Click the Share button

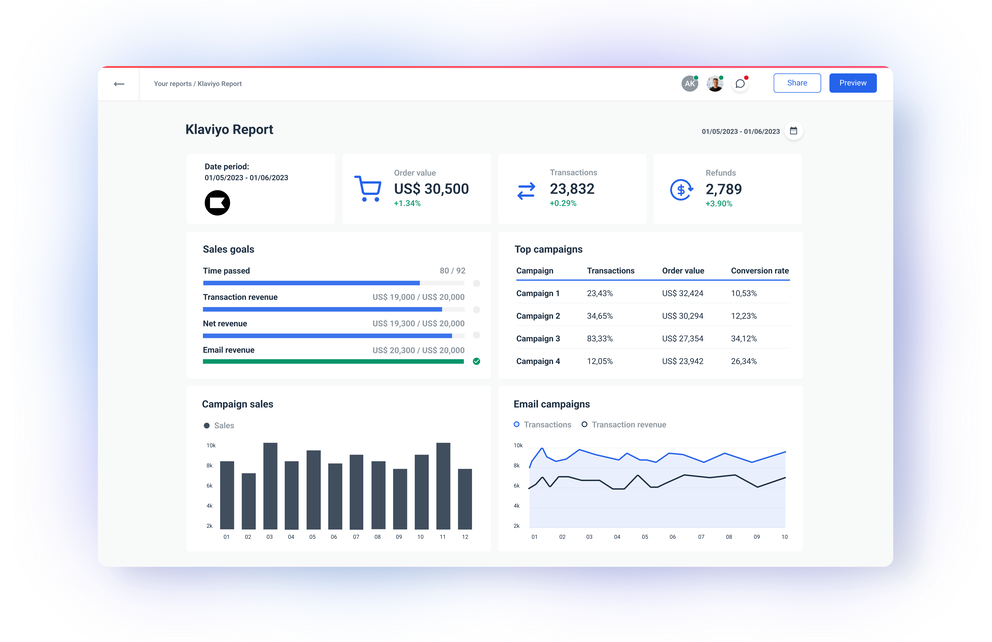[797, 82]
